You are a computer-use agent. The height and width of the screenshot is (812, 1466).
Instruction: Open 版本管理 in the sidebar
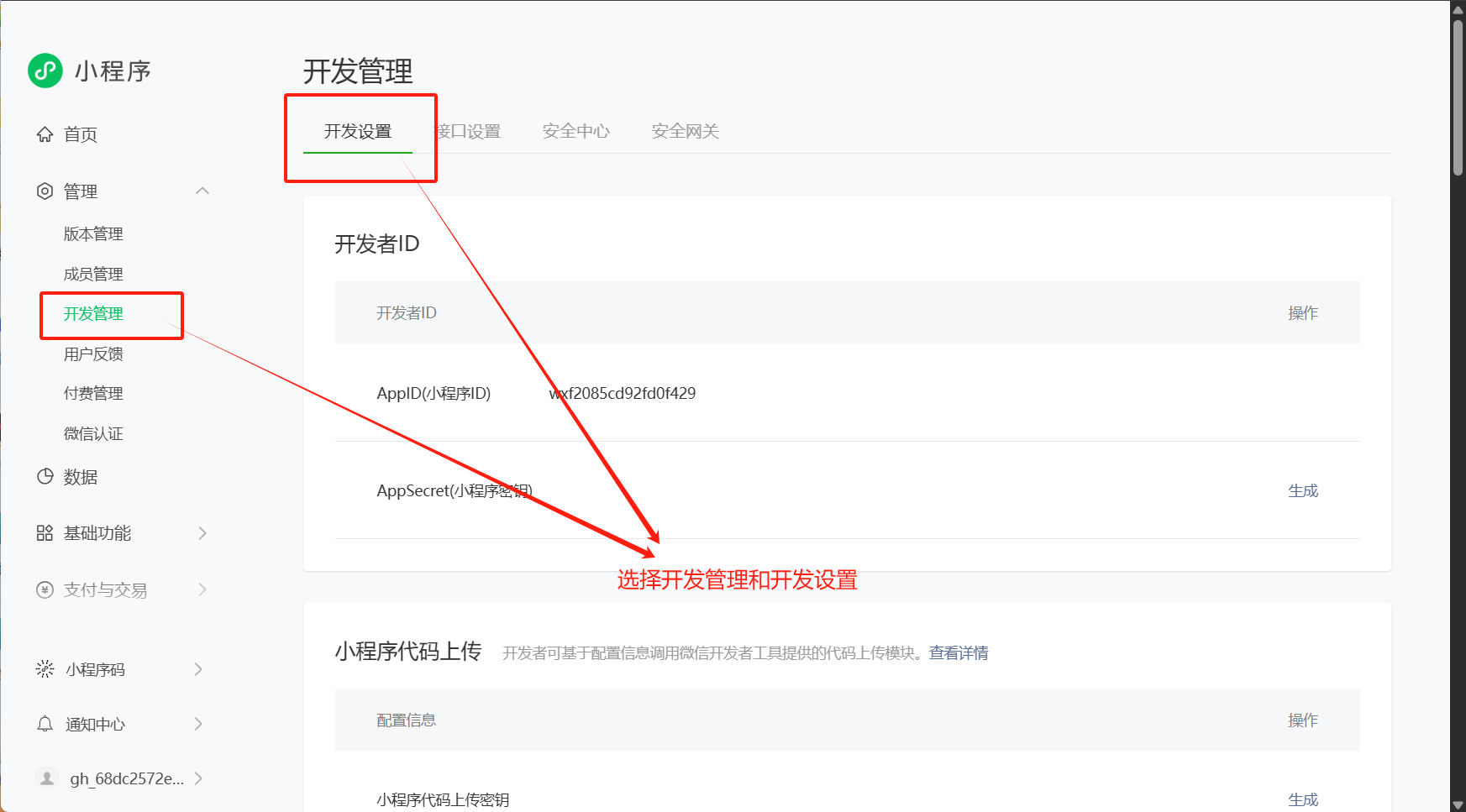coord(93,234)
